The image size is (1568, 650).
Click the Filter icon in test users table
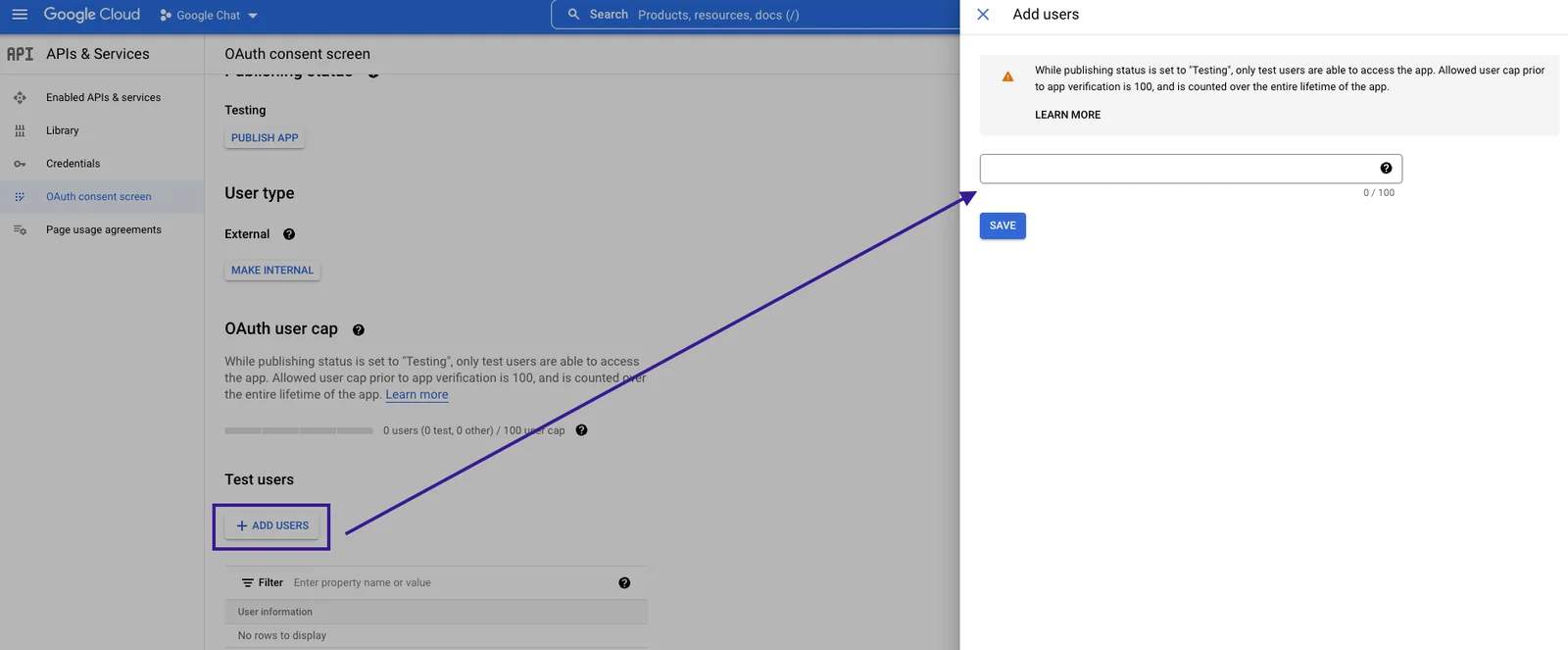click(248, 583)
